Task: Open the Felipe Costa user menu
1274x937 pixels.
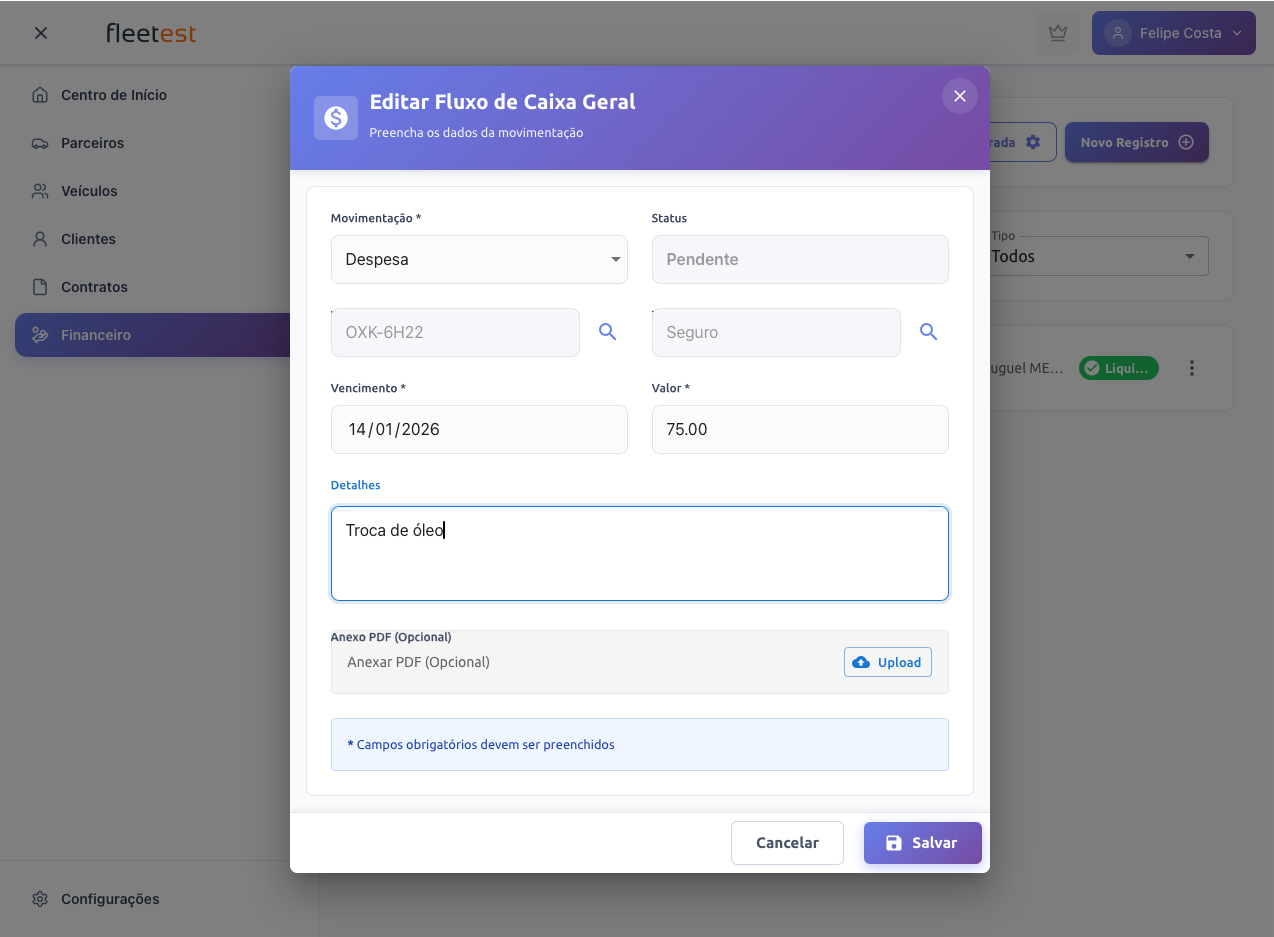Action: pyautogui.click(x=1173, y=33)
